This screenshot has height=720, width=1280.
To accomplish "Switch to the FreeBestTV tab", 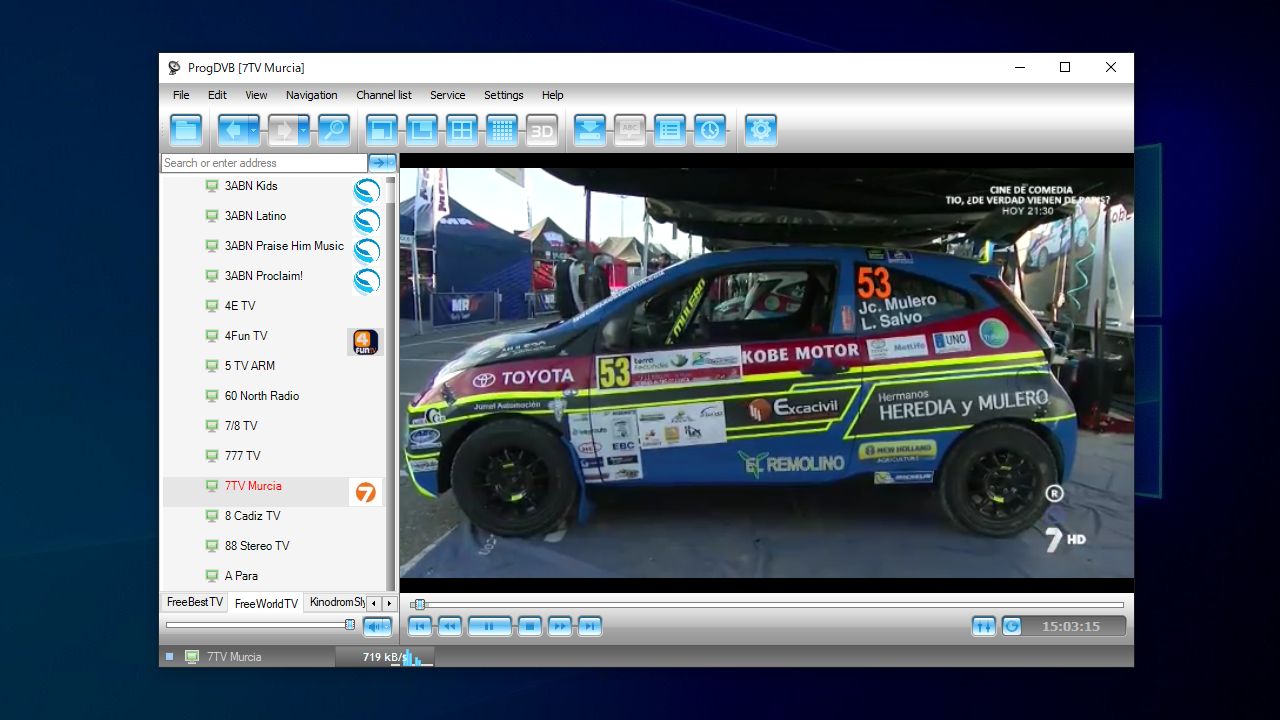I will [194, 602].
